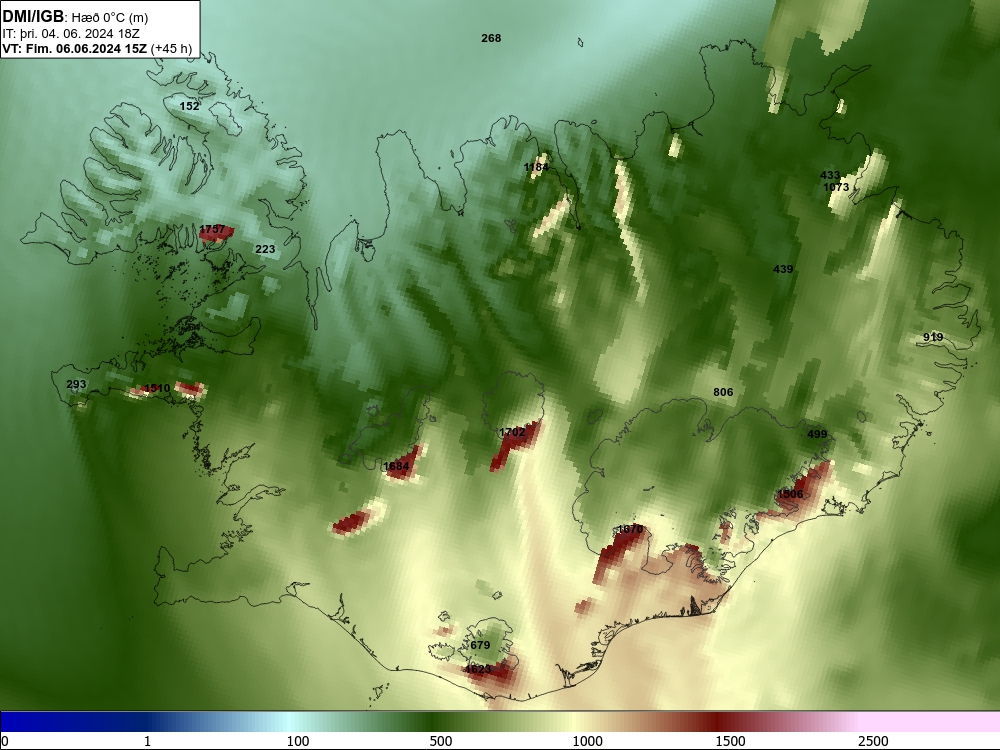
Task: Select the 500 label on the color scale
Action: click(x=441, y=741)
